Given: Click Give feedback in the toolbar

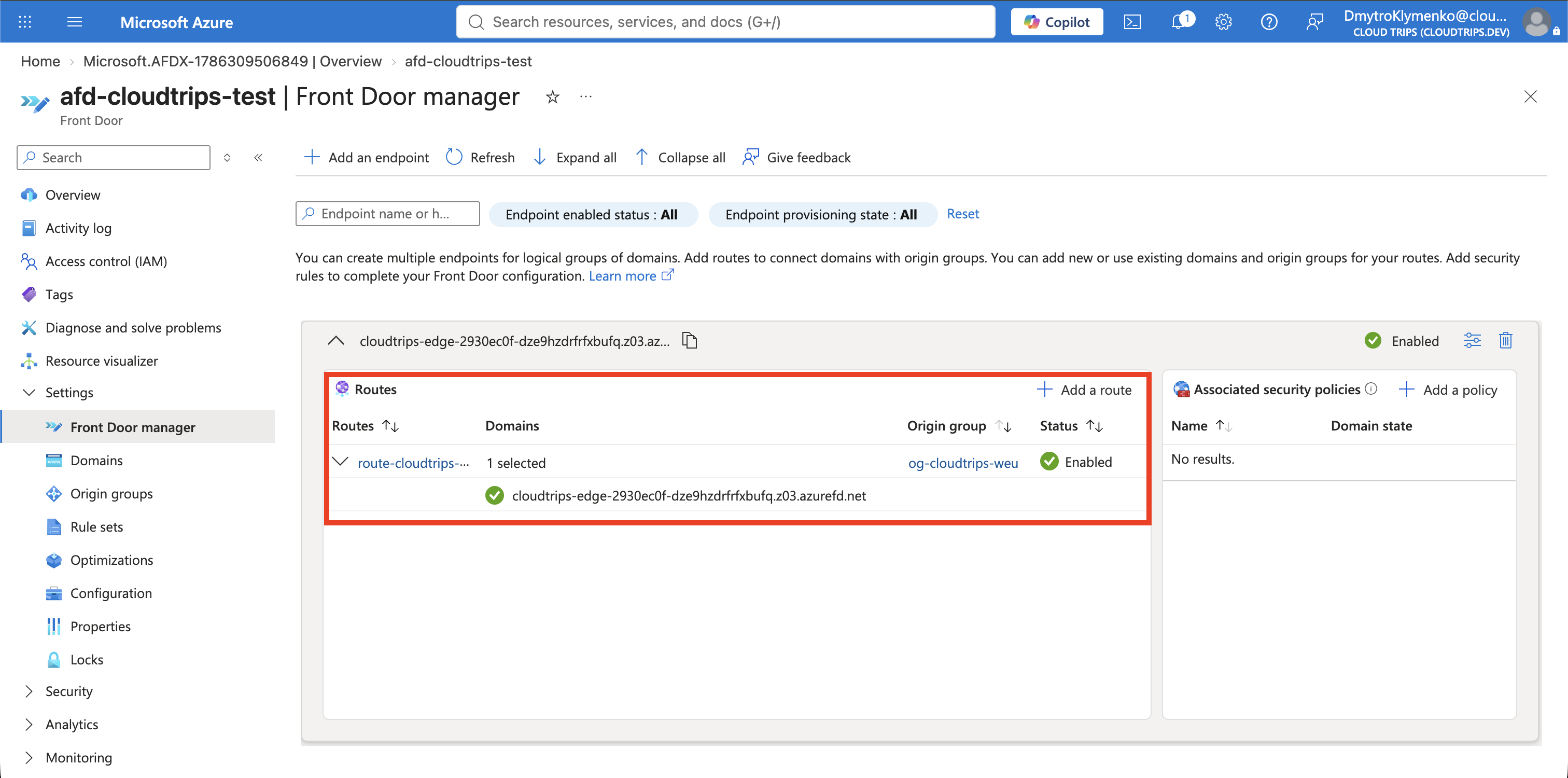Looking at the screenshot, I should 797,157.
